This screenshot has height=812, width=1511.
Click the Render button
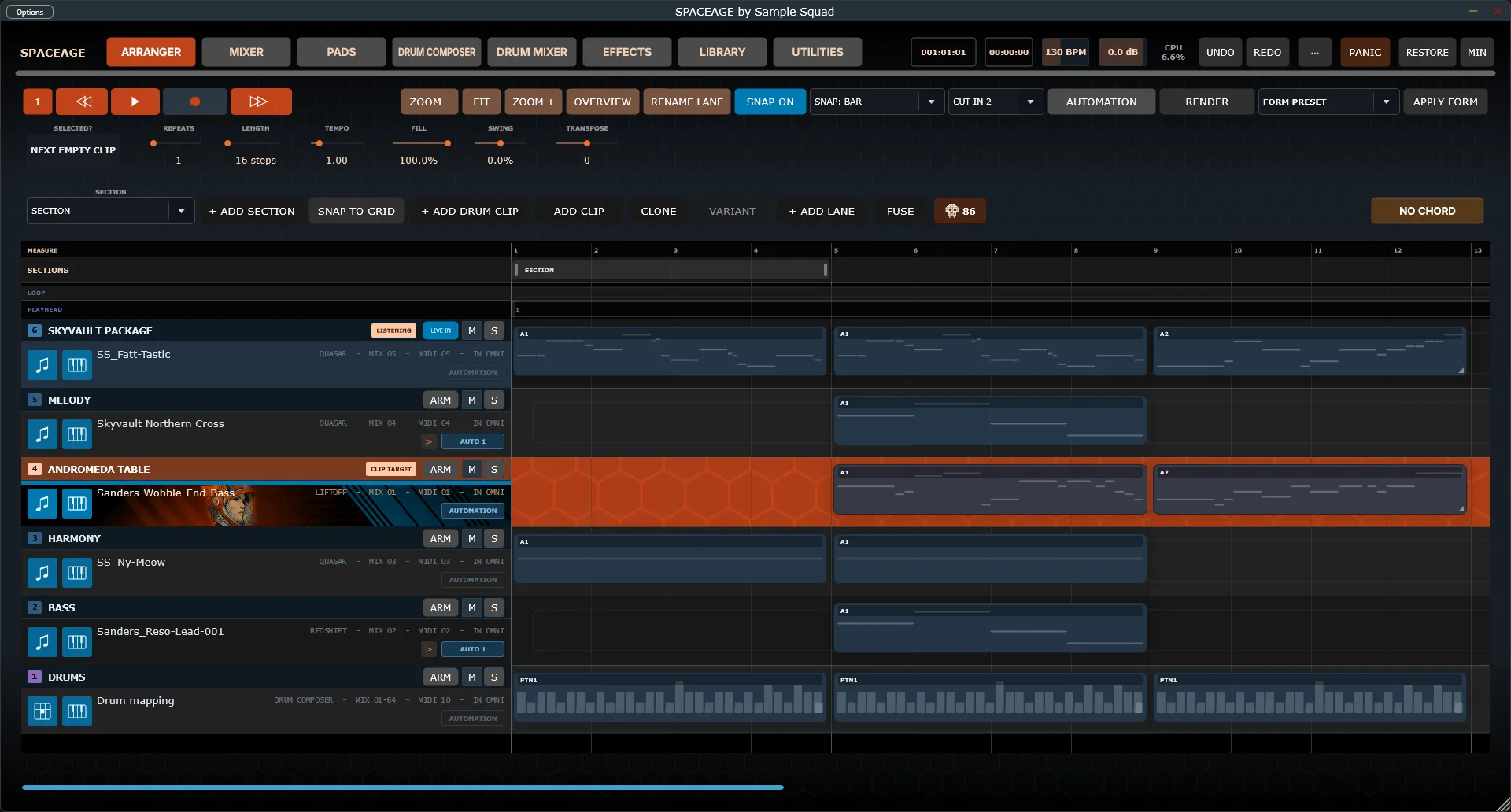[x=1206, y=101]
